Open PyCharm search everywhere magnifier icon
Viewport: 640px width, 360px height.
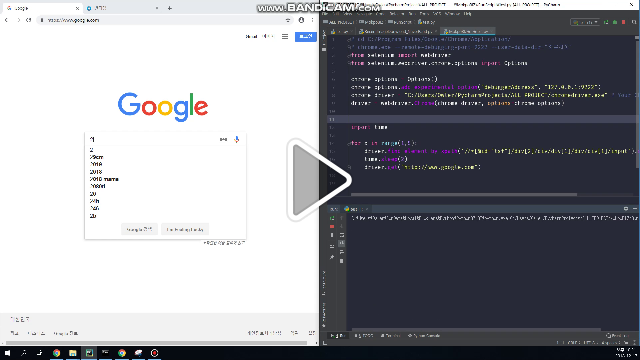tap(634, 22)
